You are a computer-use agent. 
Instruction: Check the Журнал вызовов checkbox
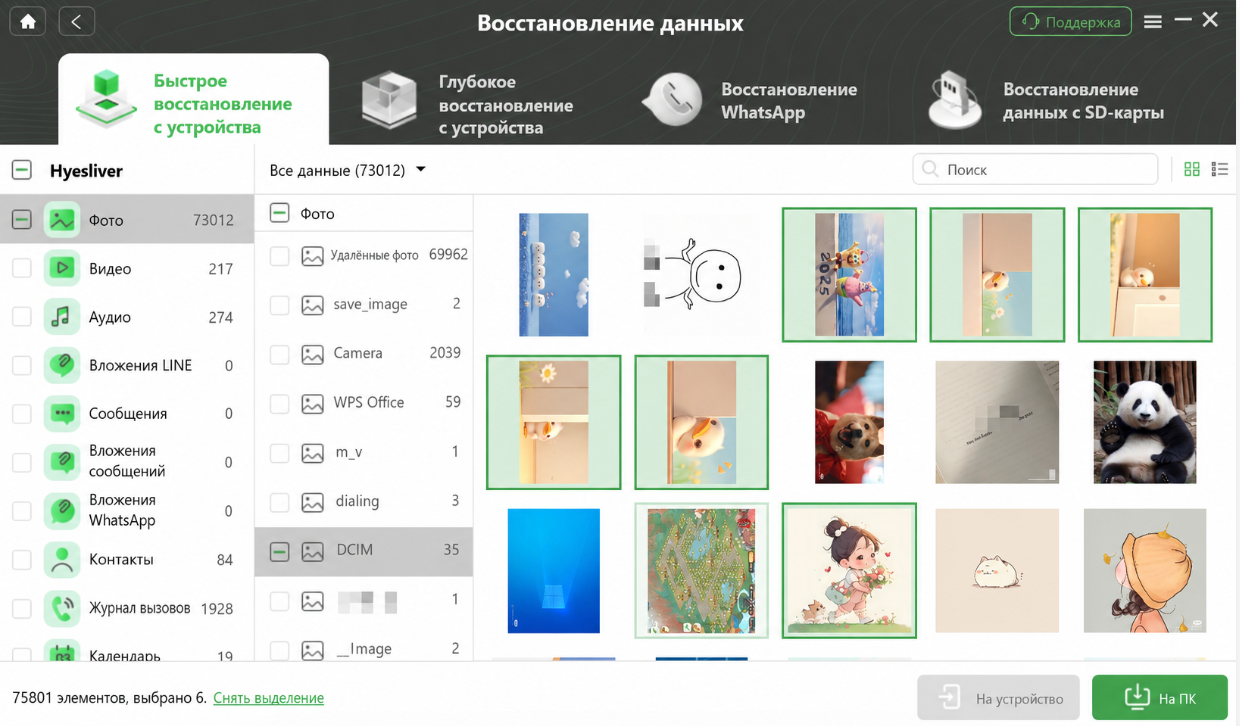click(21, 608)
